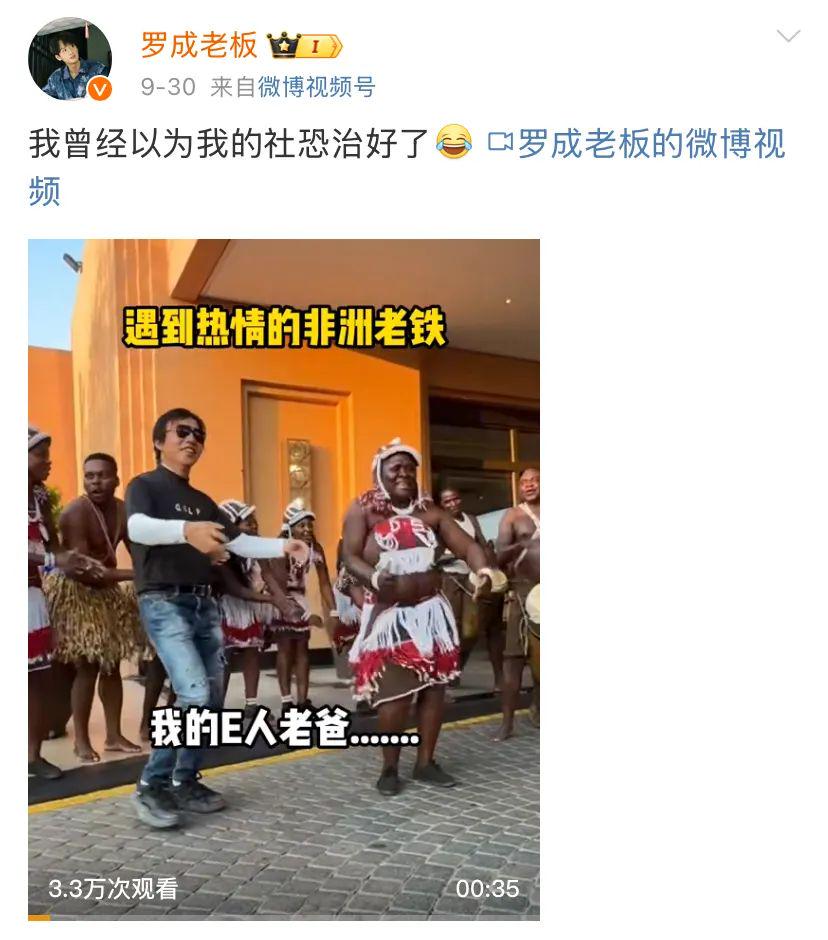This screenshot has width=828, height=940.
Task: Click the 罗成老板的微博视频 video link
Action: (x=651, y=144)
